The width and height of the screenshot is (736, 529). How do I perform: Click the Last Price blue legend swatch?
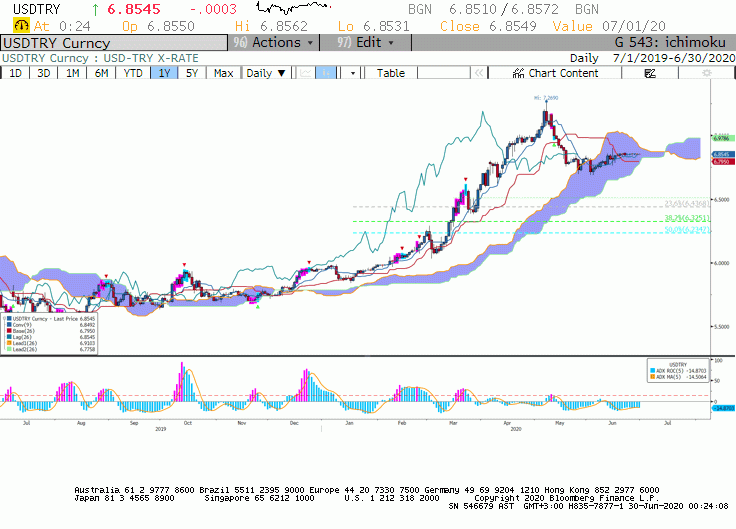[x=9, y=318]
